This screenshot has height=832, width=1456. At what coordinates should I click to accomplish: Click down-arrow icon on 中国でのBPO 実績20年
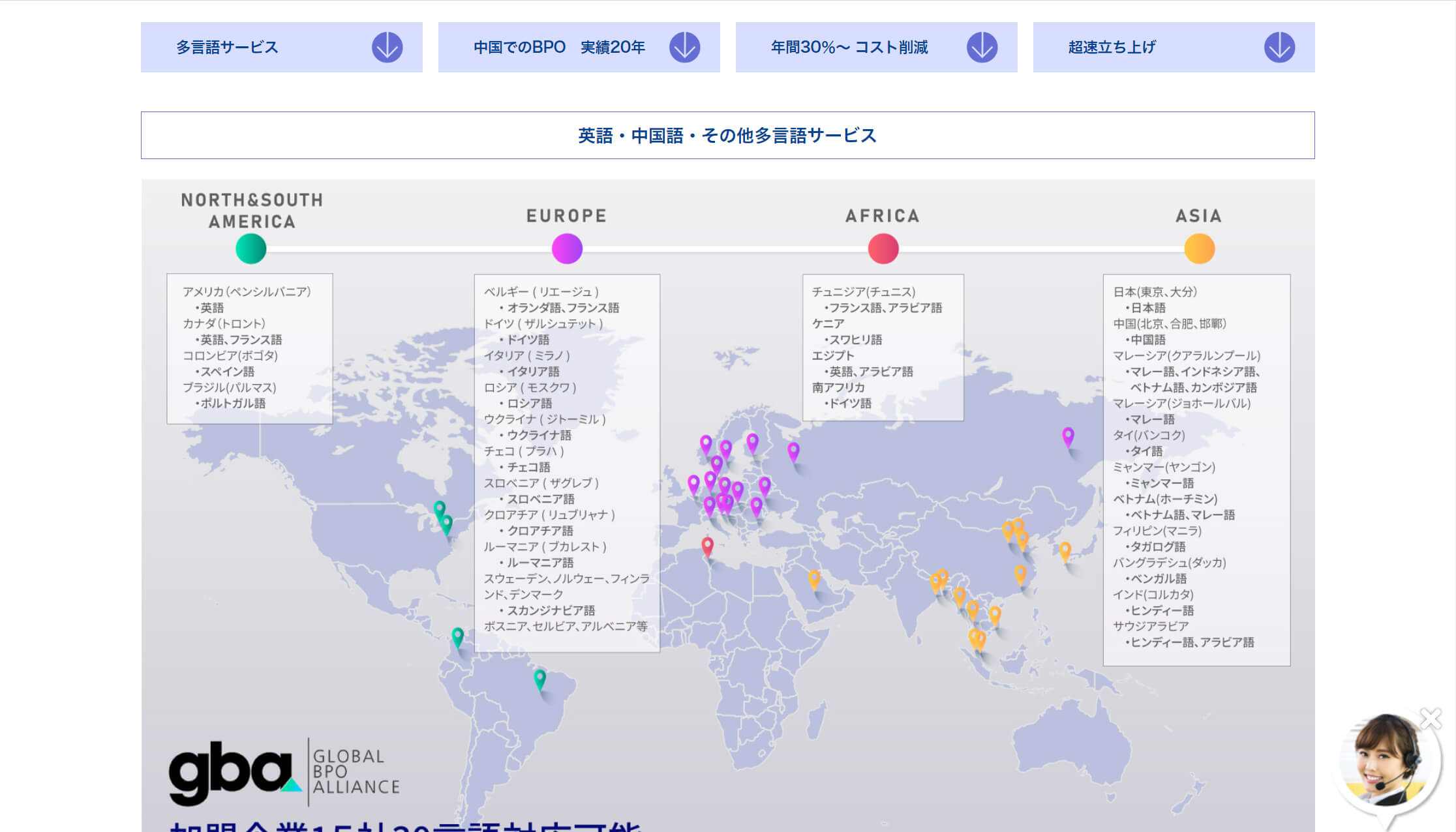click(684, 48)
